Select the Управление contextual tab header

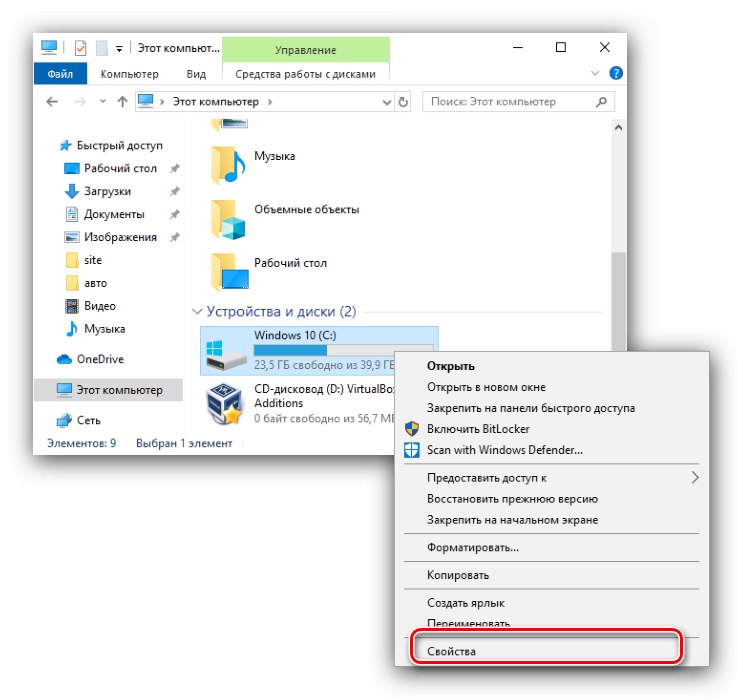coord(306,50)
